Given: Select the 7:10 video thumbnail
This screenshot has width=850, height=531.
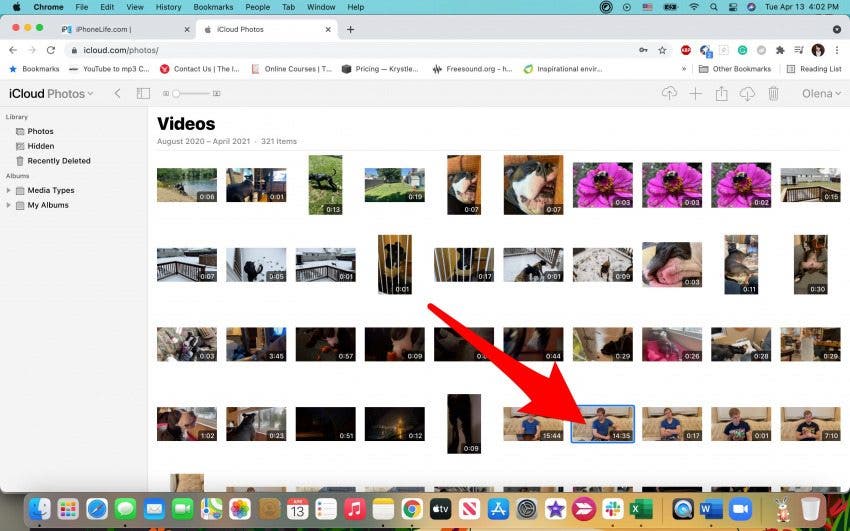Looking at the screenshot, I should point(810,424).
